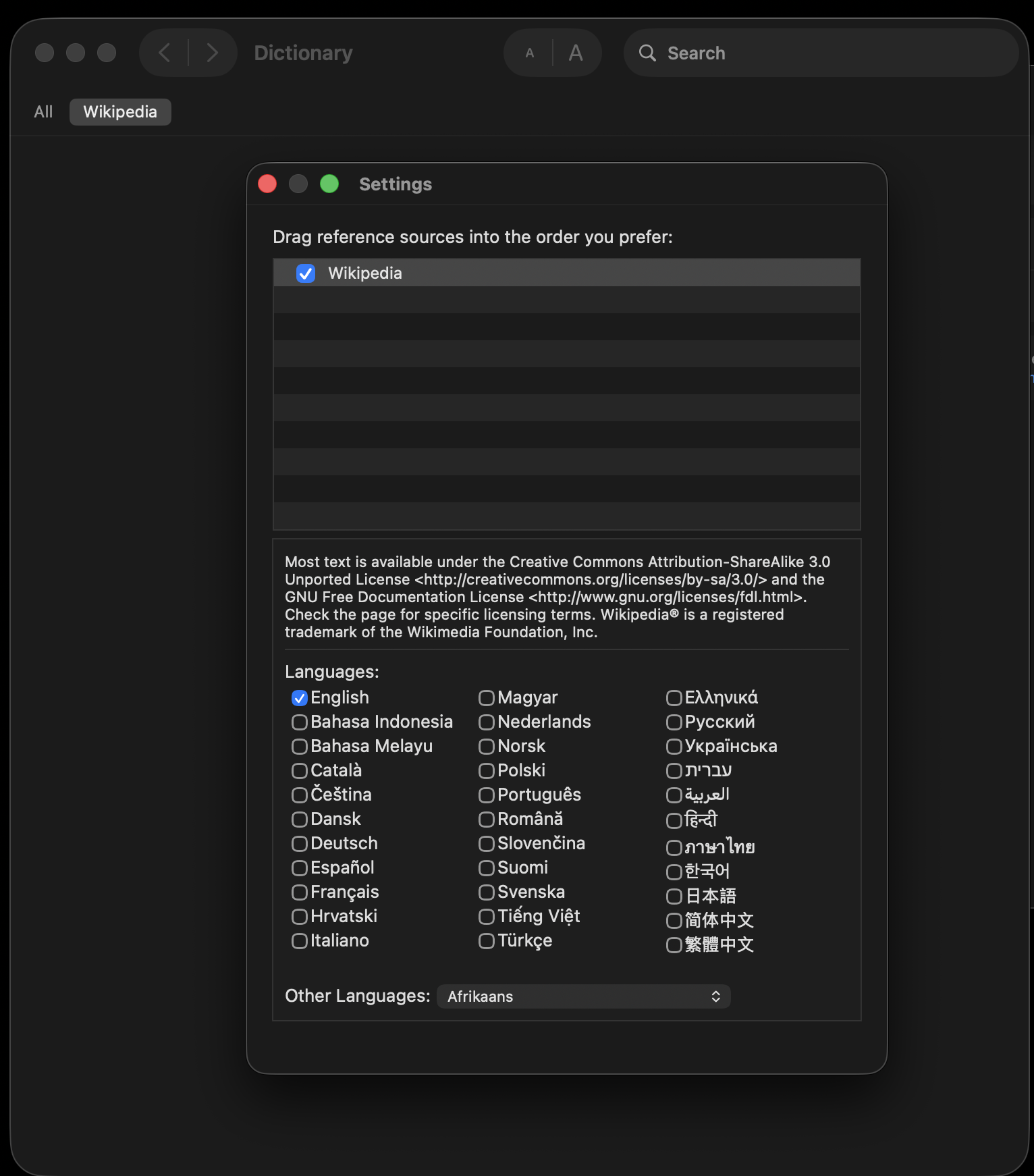1034x1176 pixels.
Task: Decrease text size with small A button
Action: (x=530, y=53)
